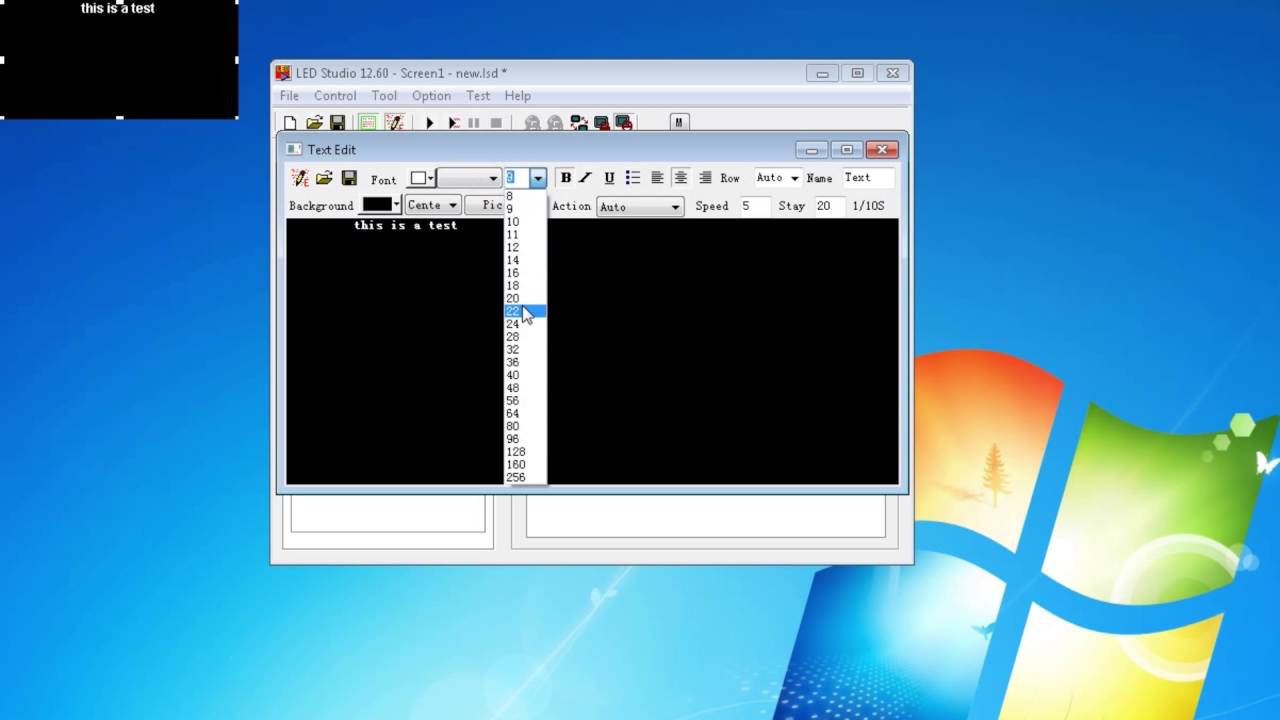The width and height of the screenshot is (1280, 720).
Task: Align text center
Action: tap(681, 178)
